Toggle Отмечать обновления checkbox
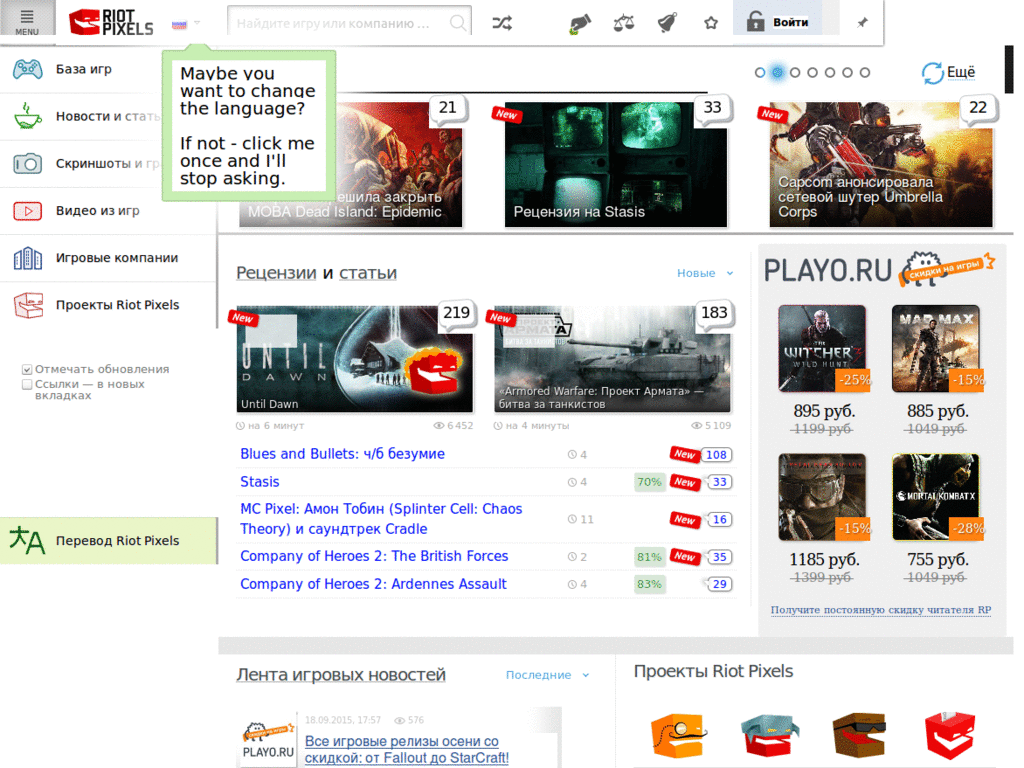Screen dimensions: 1024x768 [27, 370]
